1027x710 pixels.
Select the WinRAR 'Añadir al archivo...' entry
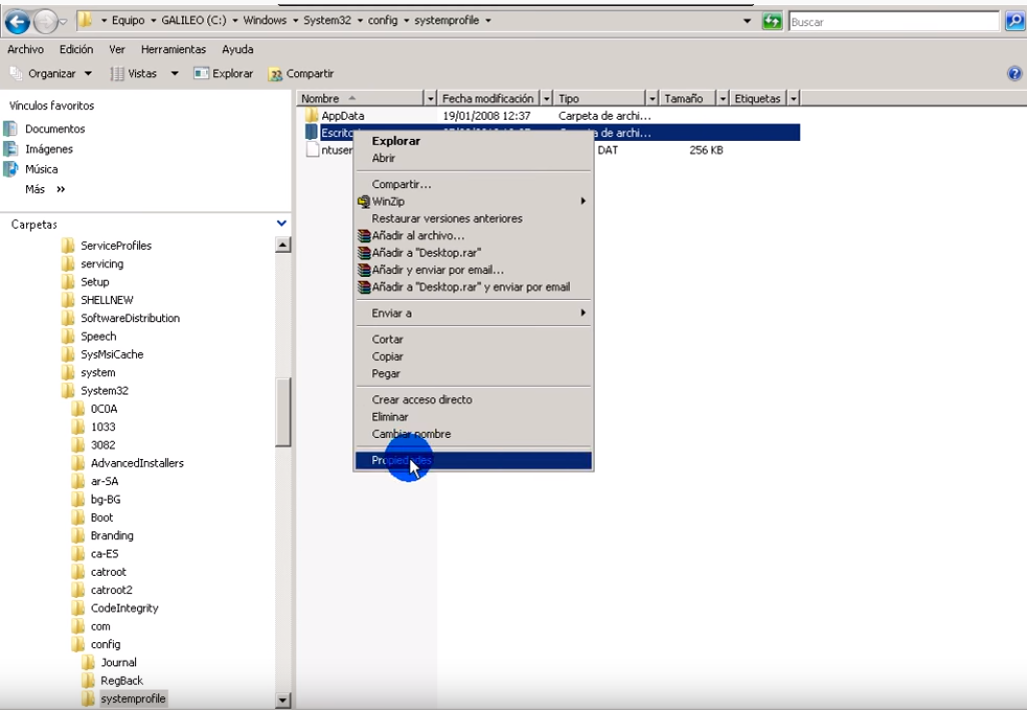coord(418,236)
